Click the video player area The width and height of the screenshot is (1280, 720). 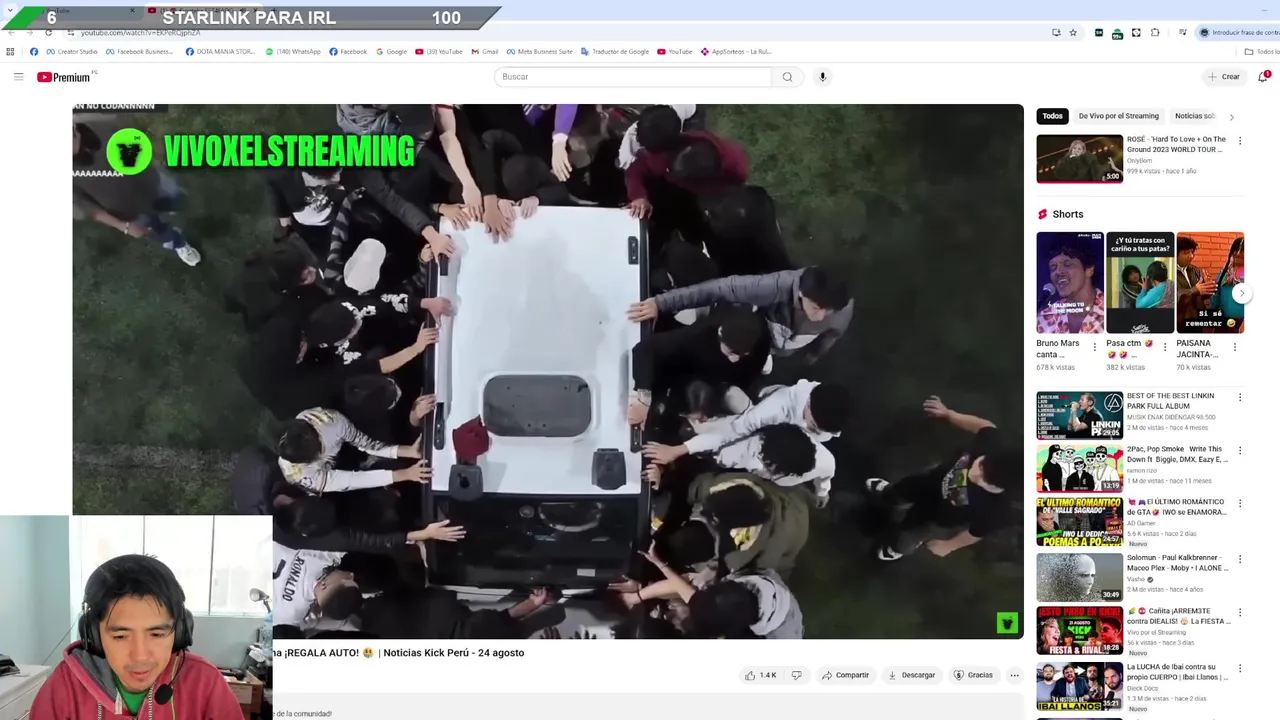pyautogui.click(x=548, y=371)
